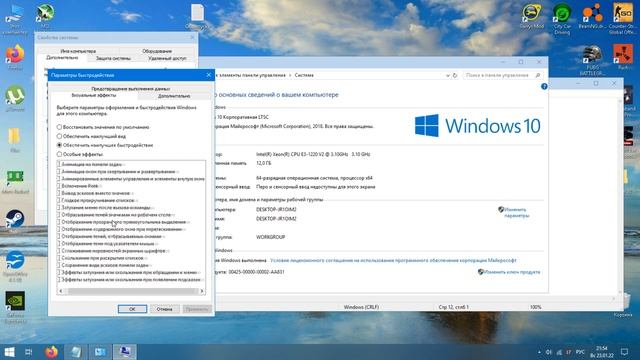The width and height of the screenshot is (640, 360).
Task: Switch to Визуальные эффекты tab
Action: coord(94,96)
